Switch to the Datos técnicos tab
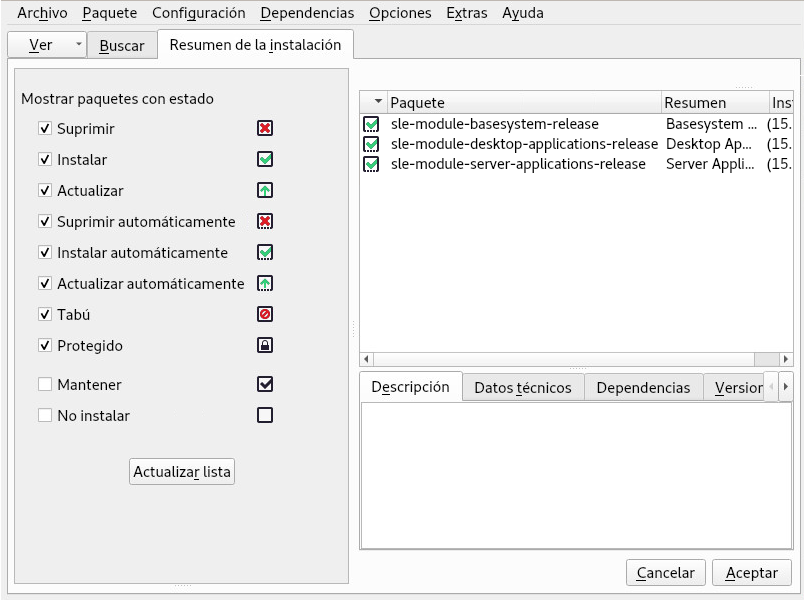Image resolution: width=804 pixels, height=600 pixels. pyautogui.click(x=522, y=387)
